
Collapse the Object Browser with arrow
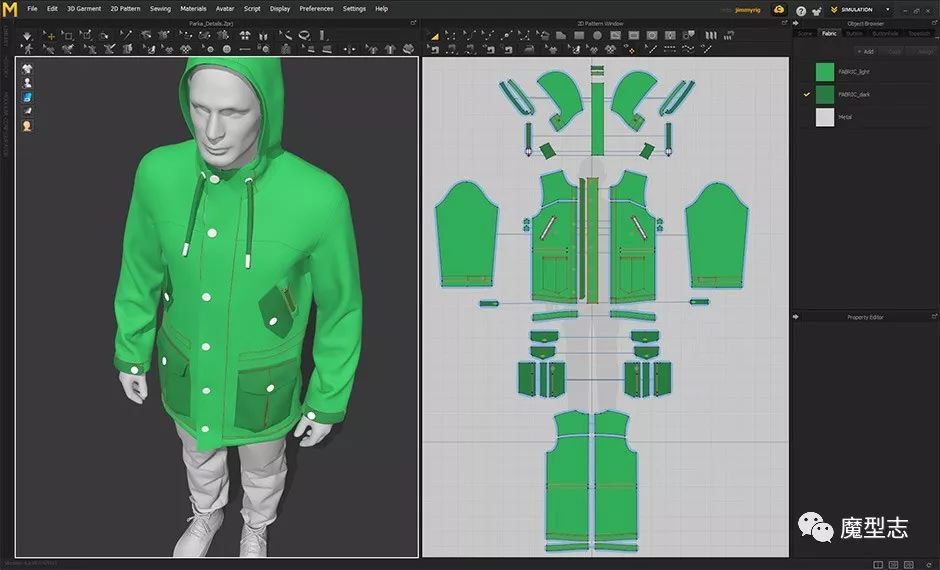point(796,23)
